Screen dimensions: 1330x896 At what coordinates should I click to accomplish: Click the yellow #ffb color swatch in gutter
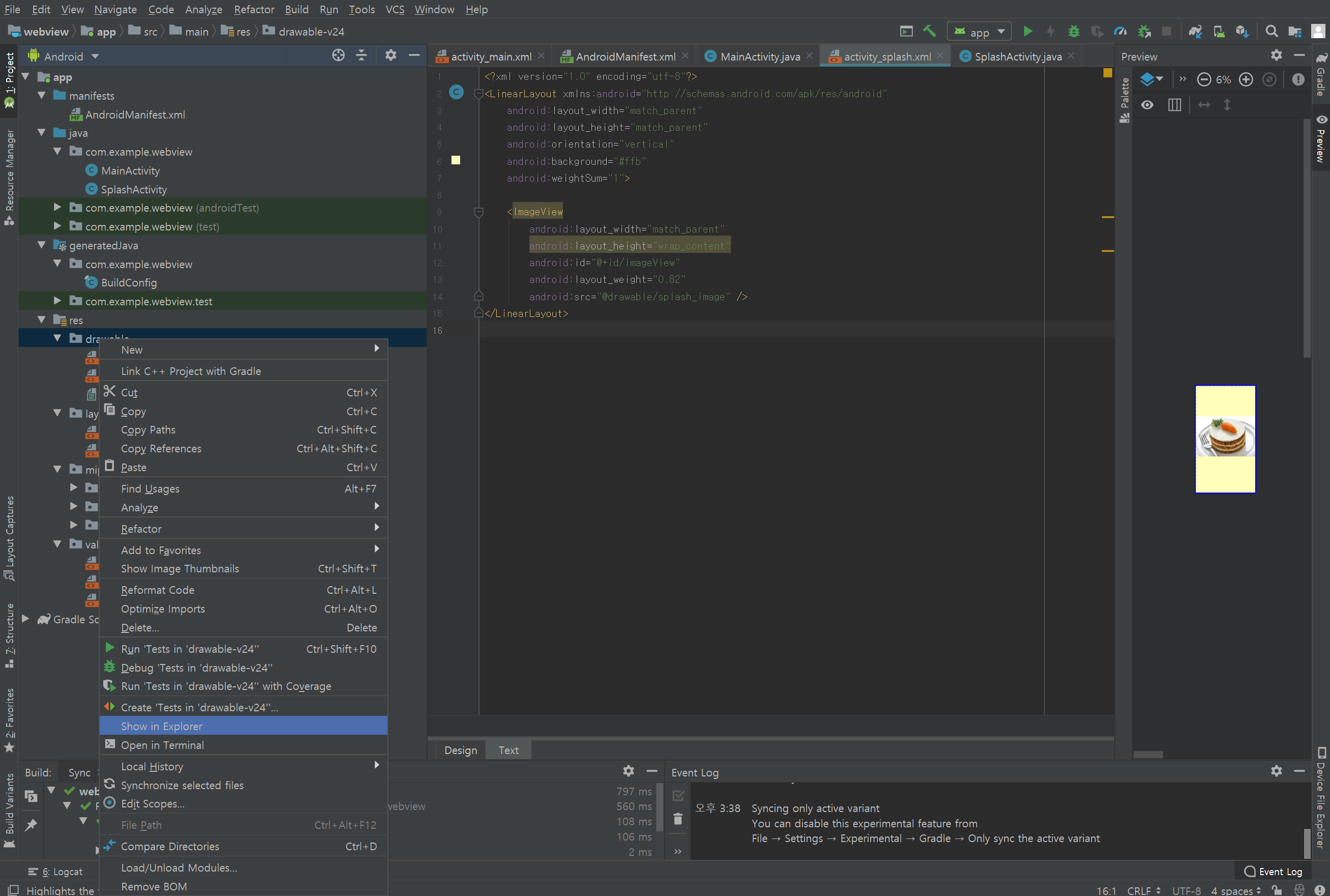456,161
